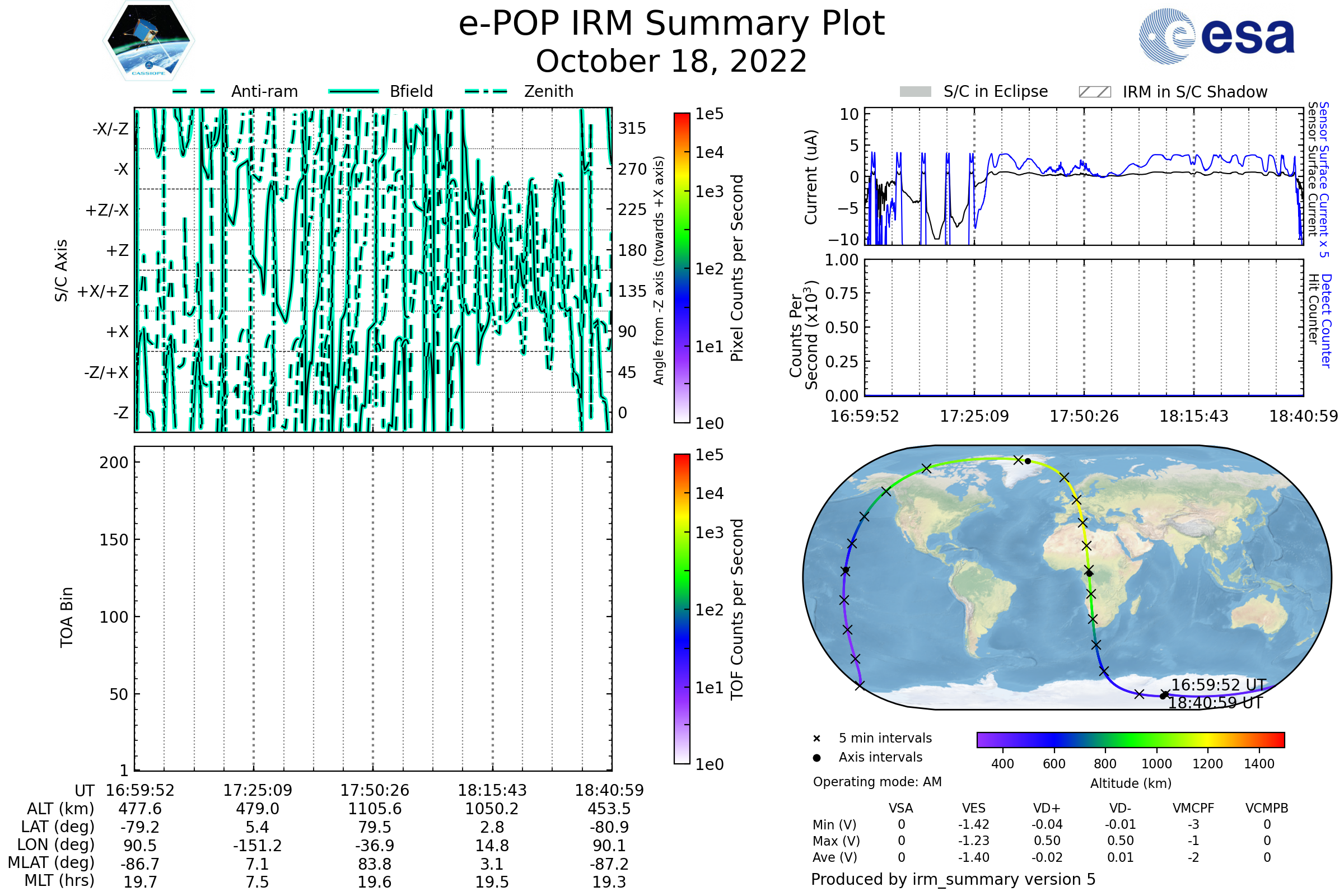This screenshot has height=896, width=1344.
Task: Click the e-POP IRM Summary Plot title
Action: [671, 24]
